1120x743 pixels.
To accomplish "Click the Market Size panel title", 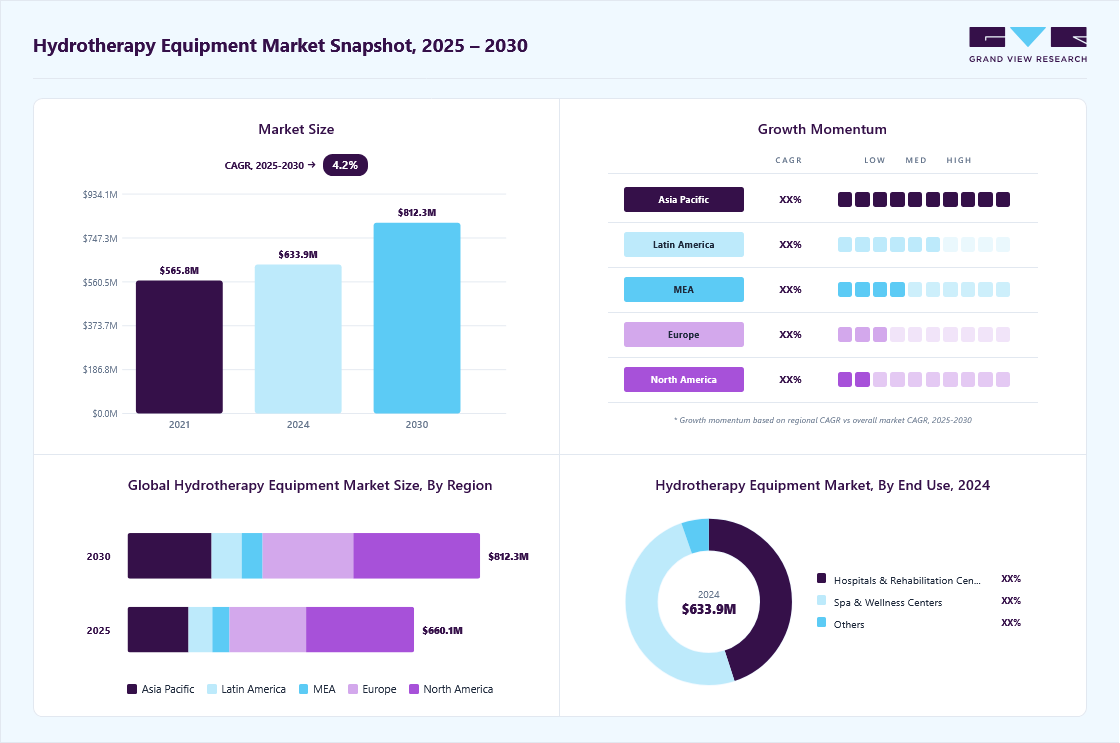I will pos(296,129).
